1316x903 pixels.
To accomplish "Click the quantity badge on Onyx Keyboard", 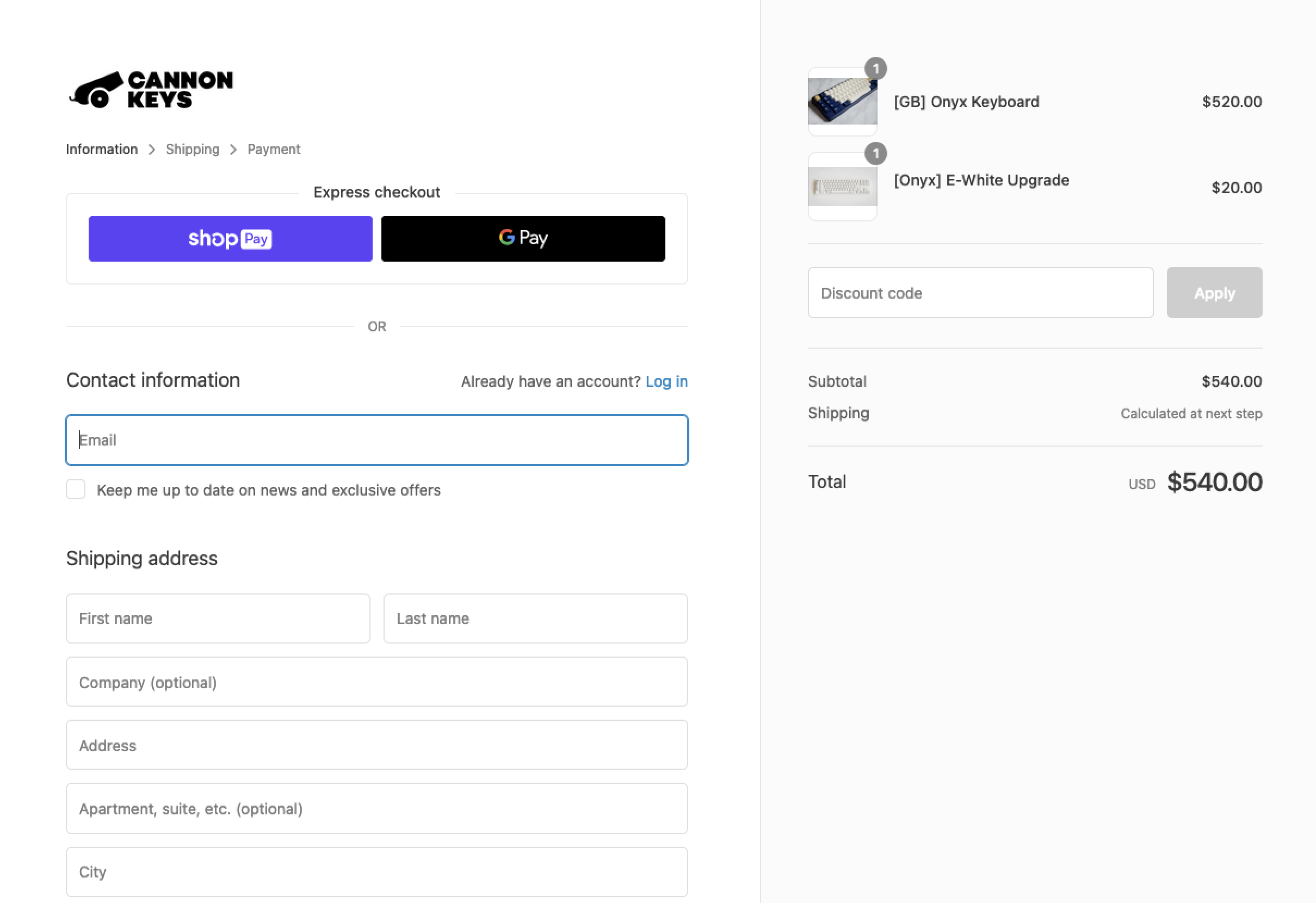I will 875,69.
